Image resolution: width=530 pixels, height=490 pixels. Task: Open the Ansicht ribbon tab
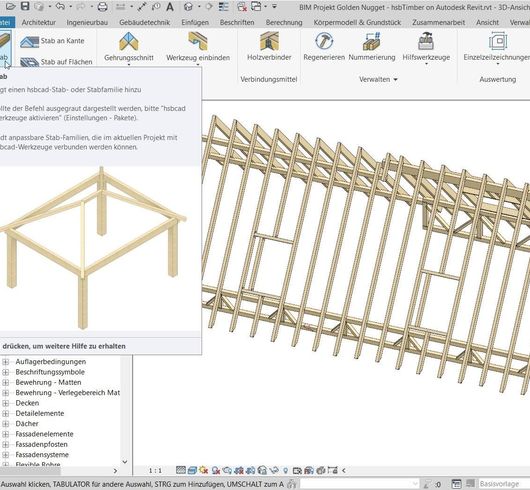click(x=487, y=22)
